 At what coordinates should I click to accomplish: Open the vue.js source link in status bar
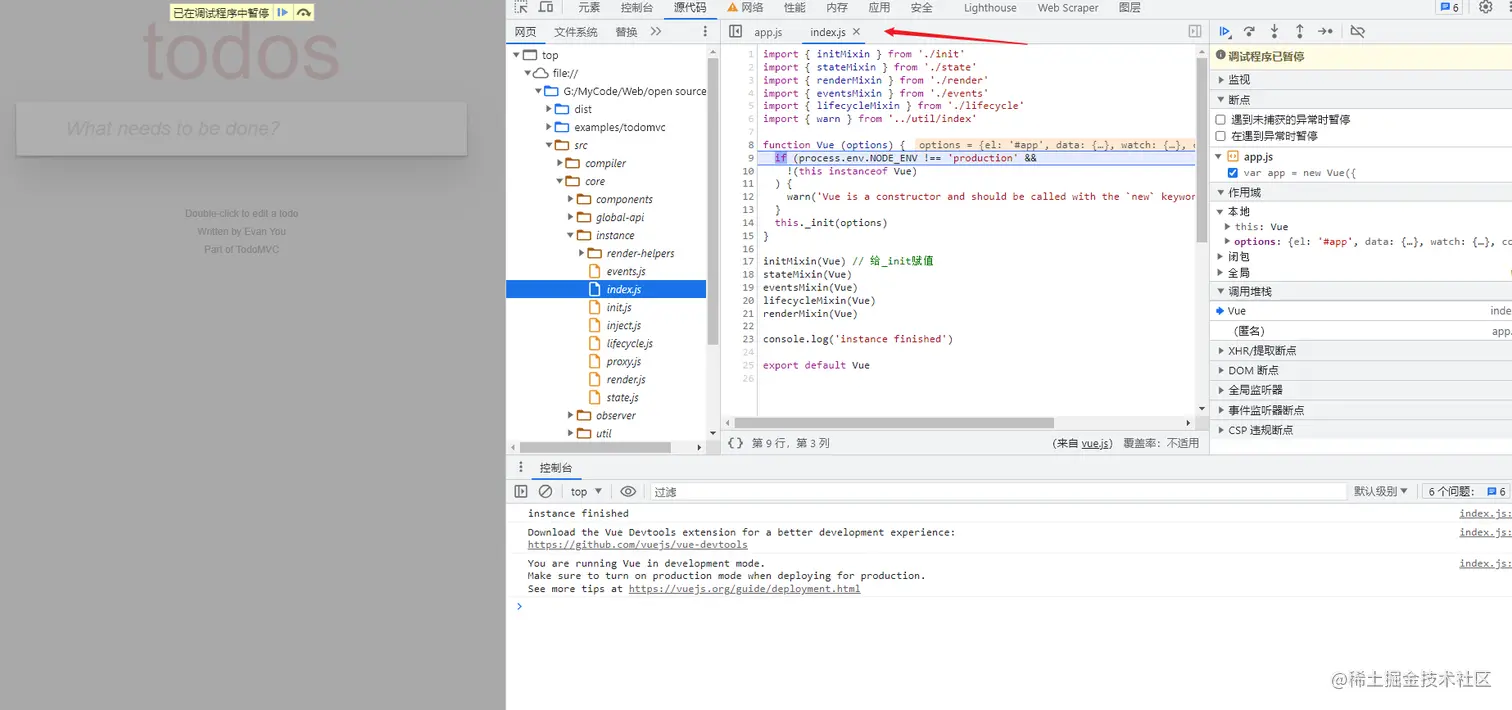tap(1095, 443)
